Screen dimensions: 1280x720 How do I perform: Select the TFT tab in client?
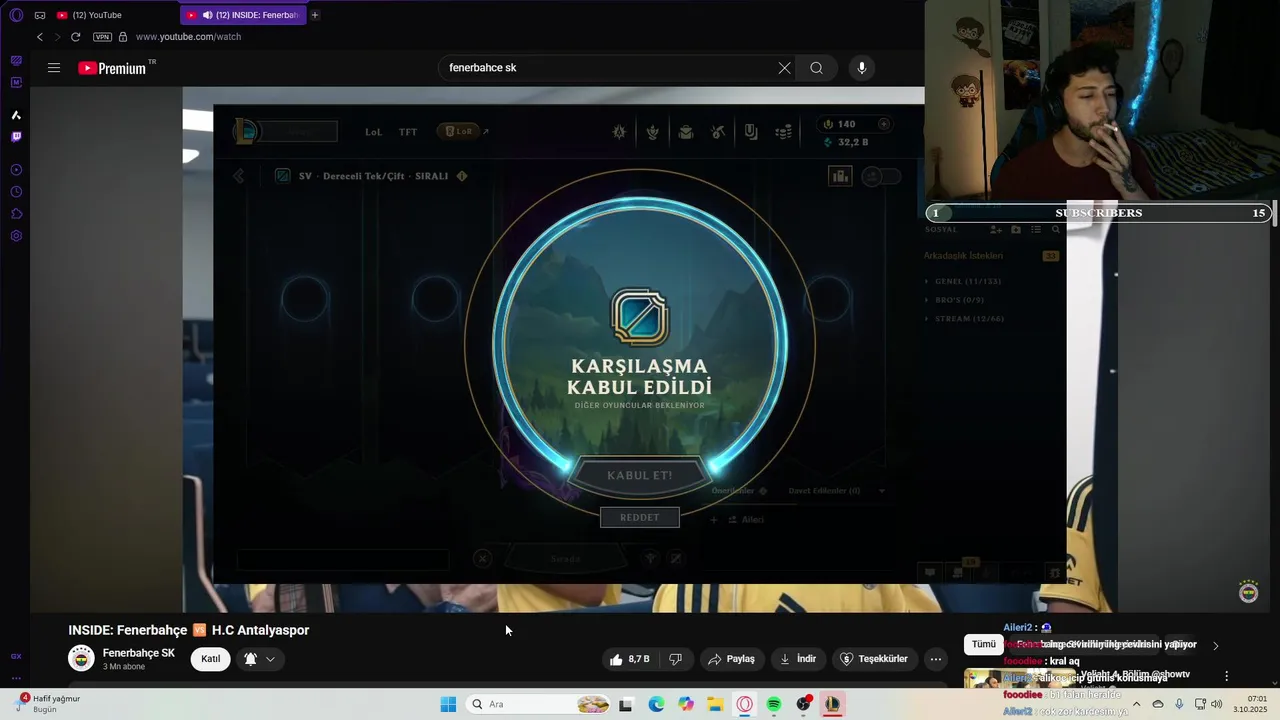[408, 132]
